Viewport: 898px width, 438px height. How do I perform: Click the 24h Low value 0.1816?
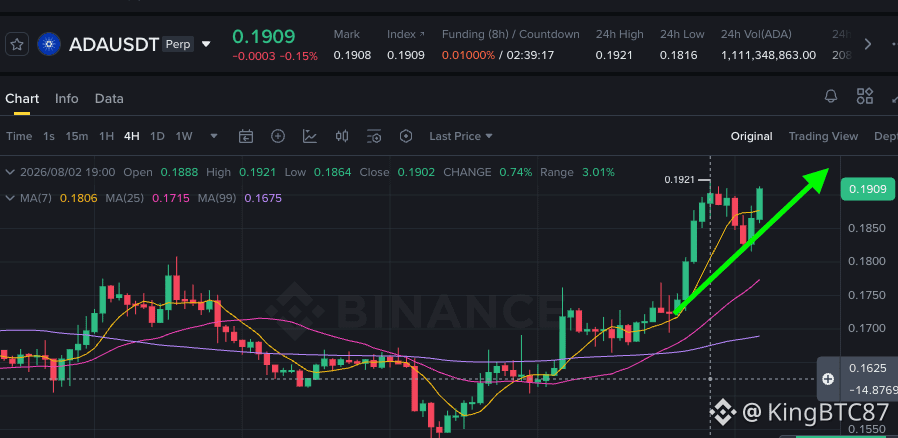678,56
